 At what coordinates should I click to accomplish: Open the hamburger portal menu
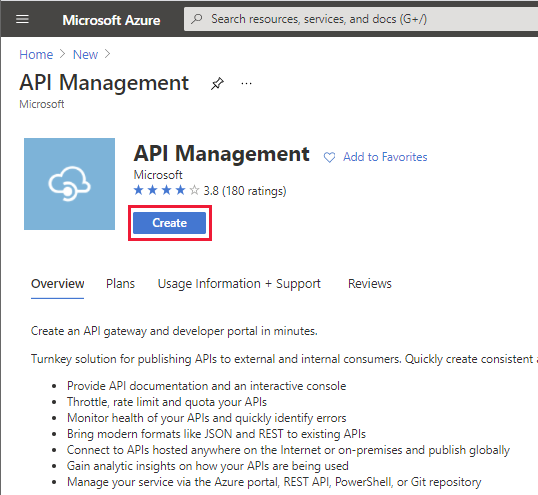[x=22, y=19]
